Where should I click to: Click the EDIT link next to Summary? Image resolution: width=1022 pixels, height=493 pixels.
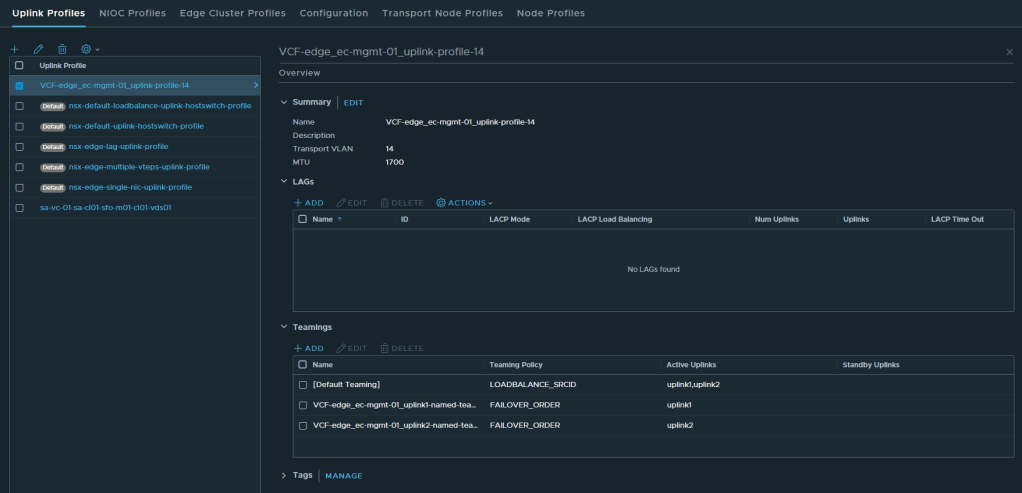tap(354, 103)
